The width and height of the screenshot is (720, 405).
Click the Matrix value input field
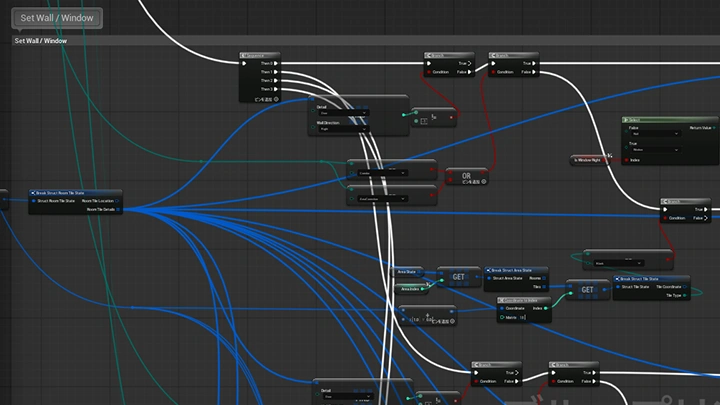[523, 317]
